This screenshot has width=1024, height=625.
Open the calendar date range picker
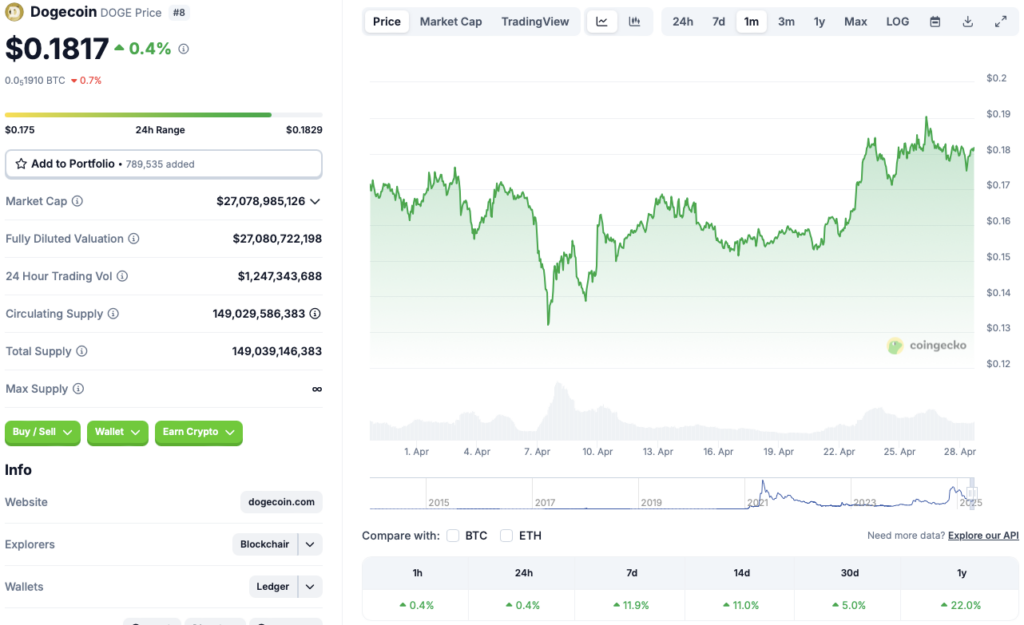tap(935, 22)
